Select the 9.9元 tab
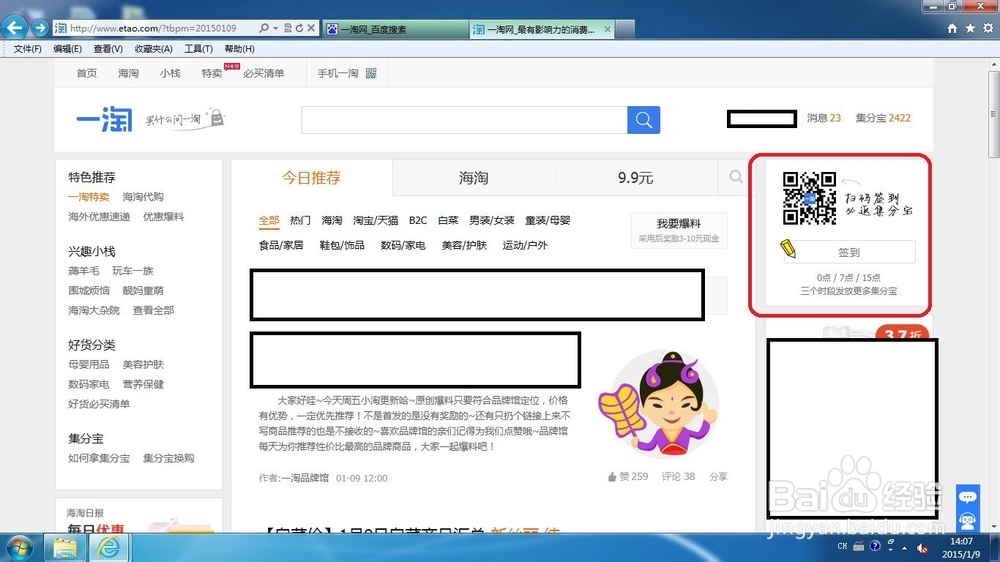The image size is (1000, 562). coord(635,178)
